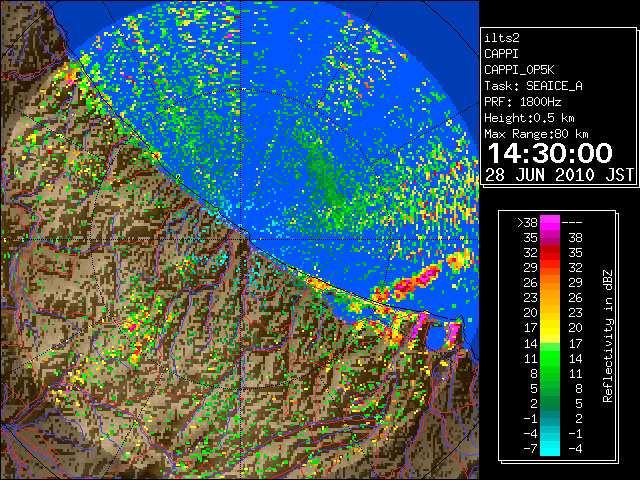Click the 'Max Range:80 km' line

pos(536,134)
